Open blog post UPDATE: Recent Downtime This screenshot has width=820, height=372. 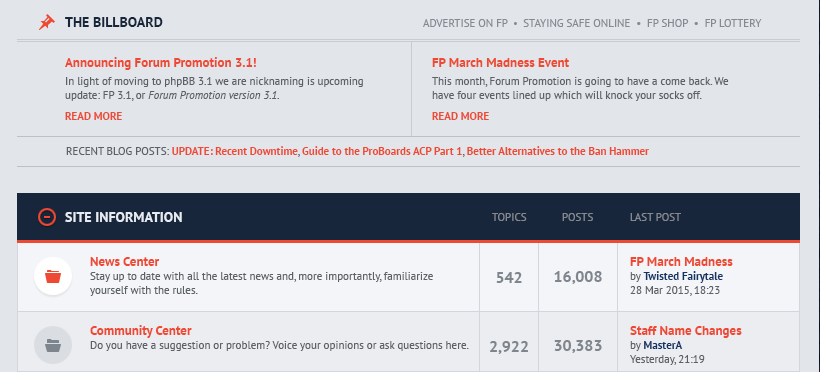coord(235,151)
